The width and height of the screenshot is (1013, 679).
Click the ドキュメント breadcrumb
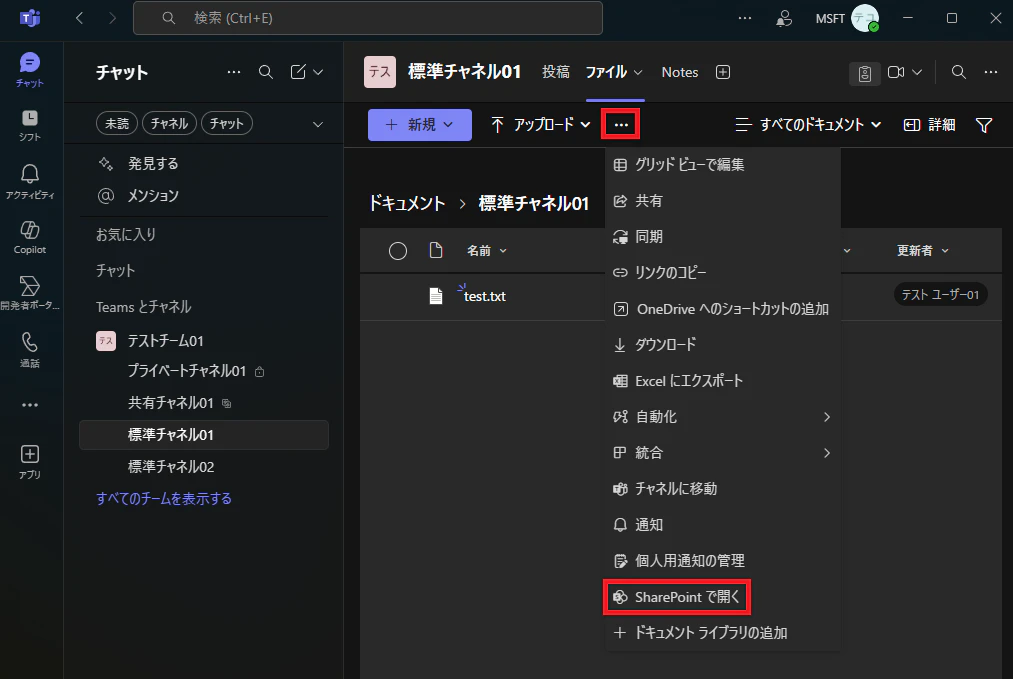[407, 204]
